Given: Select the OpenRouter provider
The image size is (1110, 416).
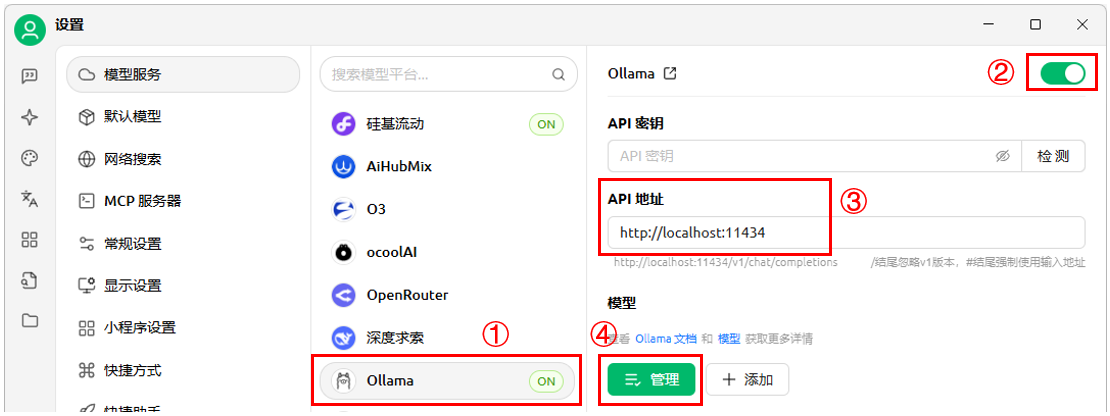Looking at the screenshot, I should pos(447,295).
